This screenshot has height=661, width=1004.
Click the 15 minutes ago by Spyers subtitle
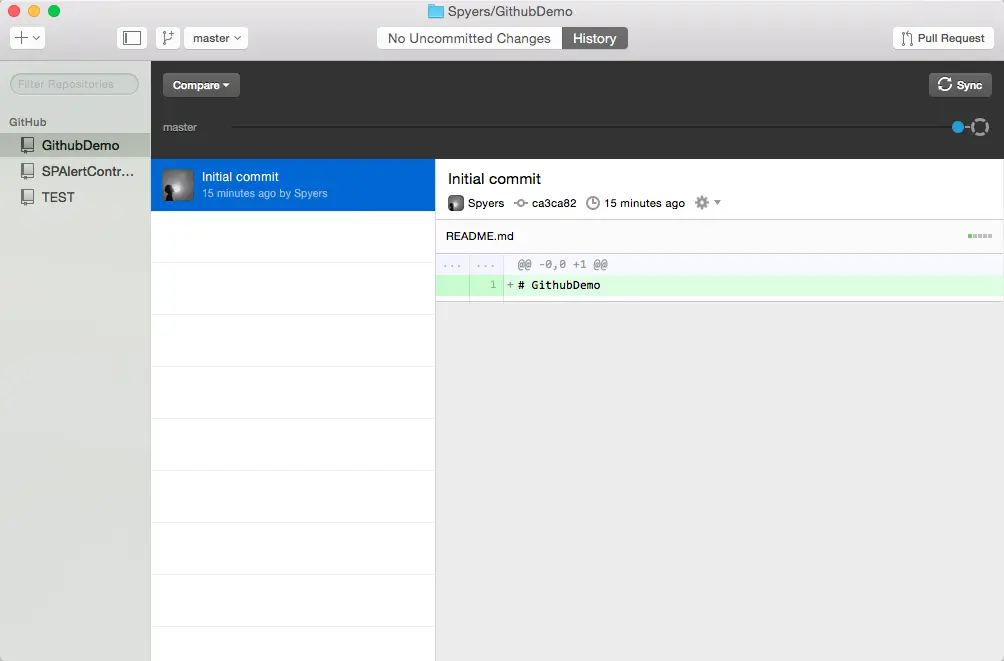point(264,193)
